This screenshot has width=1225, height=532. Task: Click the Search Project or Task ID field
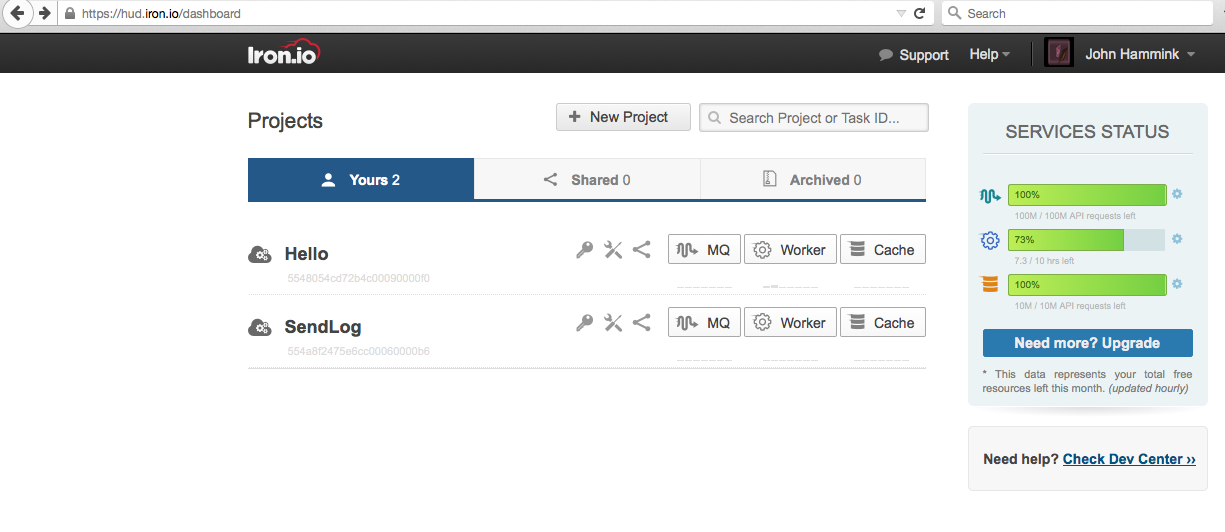click(814, 118)
